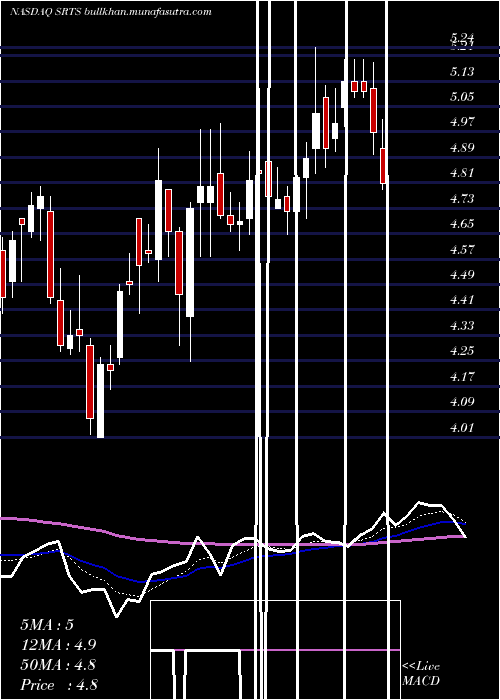Click the 4.17 price axis label
This screenshot has height=700, width=500.
(462, 376)
